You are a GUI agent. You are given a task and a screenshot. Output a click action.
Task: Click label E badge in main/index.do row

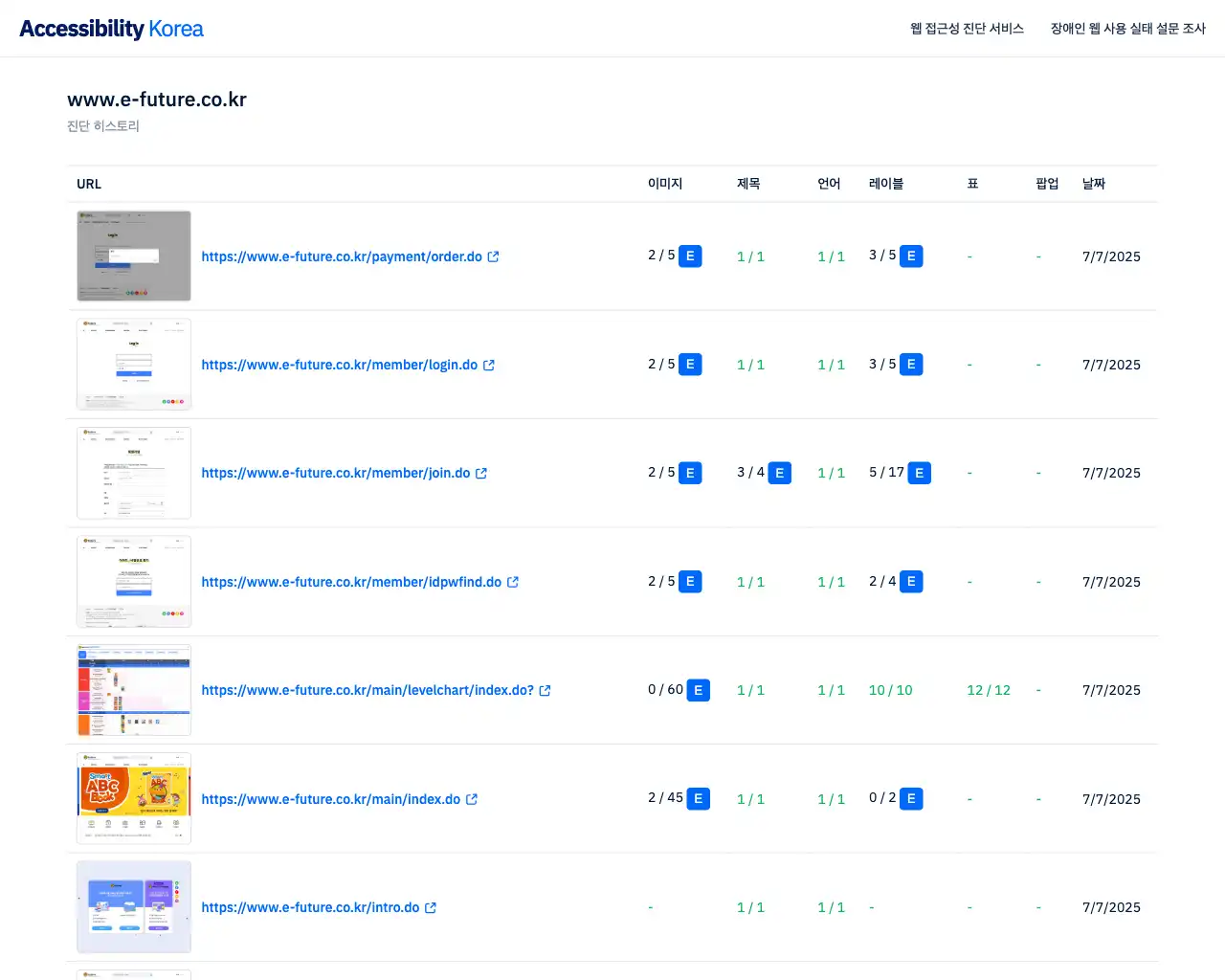[x=911, y=799]
